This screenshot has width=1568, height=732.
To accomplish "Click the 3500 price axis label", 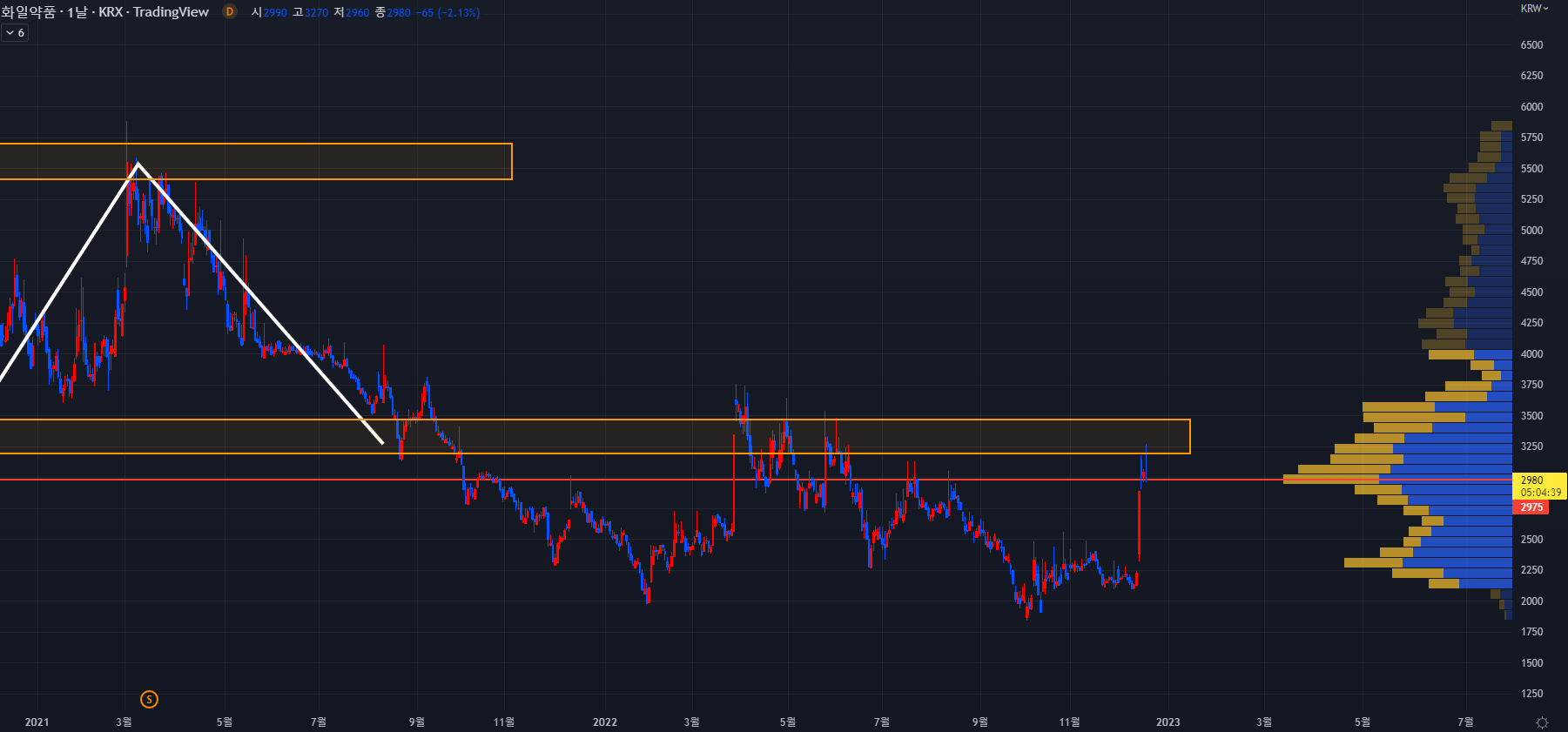I will tap(1531, 416).
